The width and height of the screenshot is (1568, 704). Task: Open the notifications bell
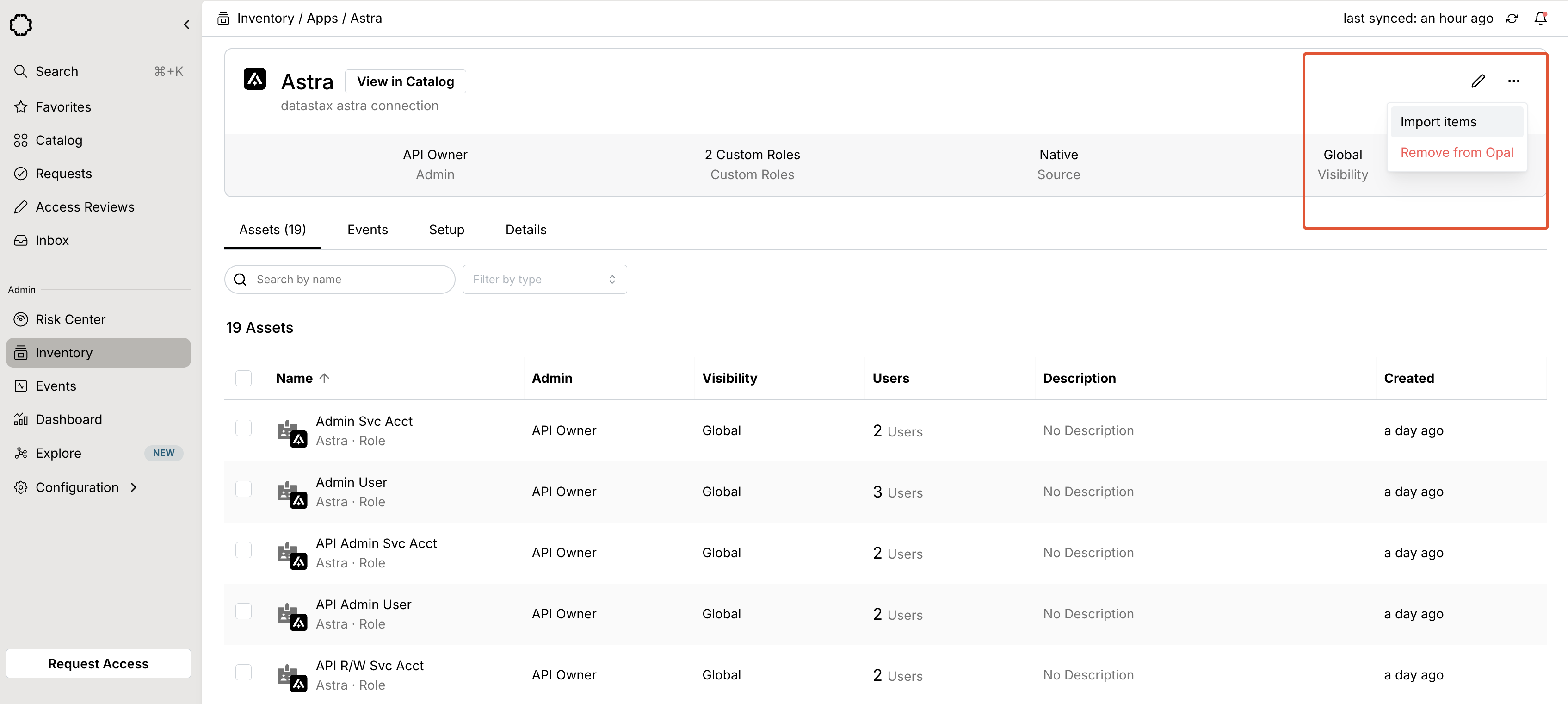(x=1540, y=18)
